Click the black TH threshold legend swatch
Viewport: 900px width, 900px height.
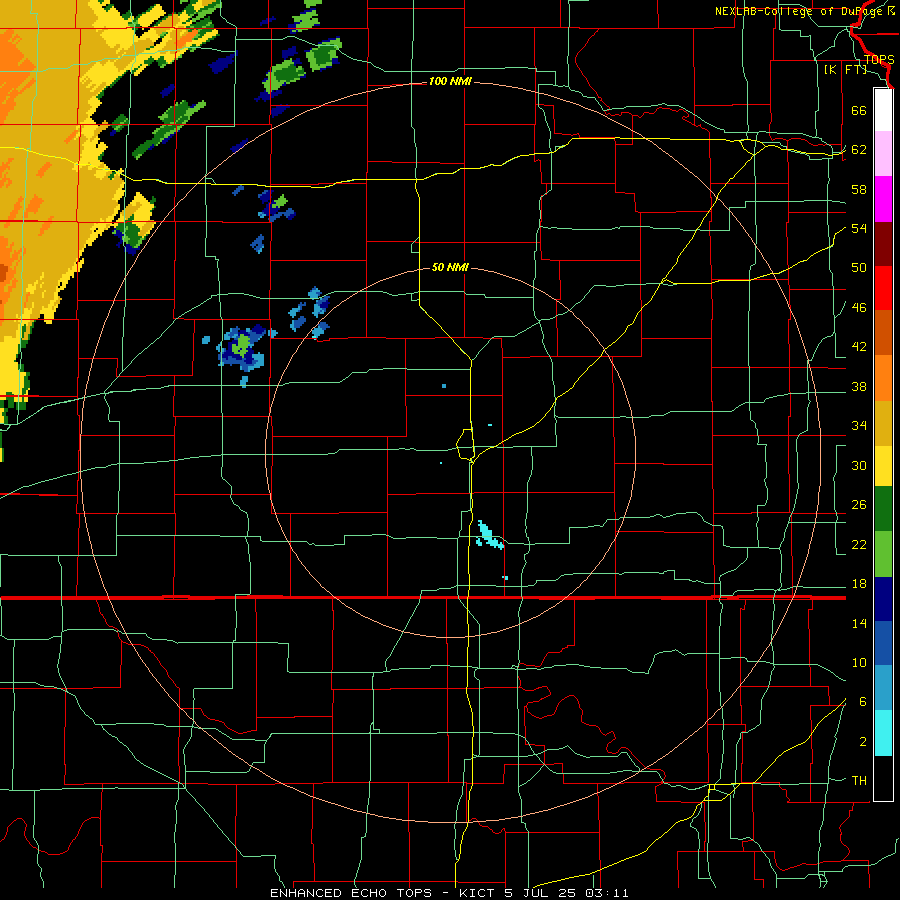coord(883,778)
